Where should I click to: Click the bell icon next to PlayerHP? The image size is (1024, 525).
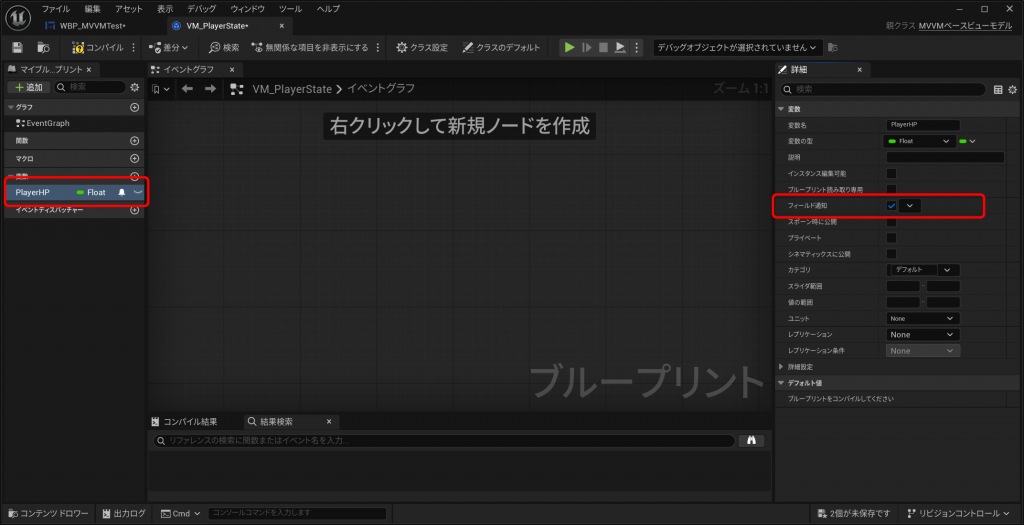click(x=122, y=192)
